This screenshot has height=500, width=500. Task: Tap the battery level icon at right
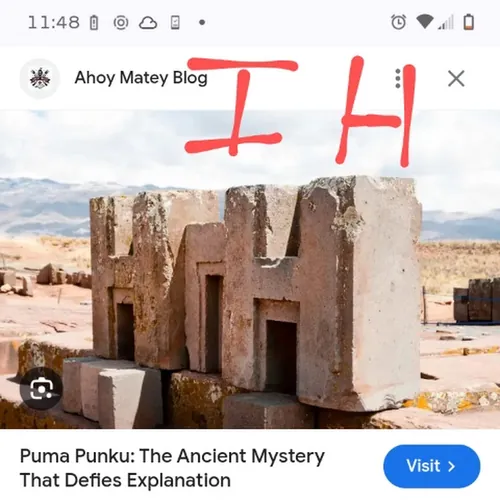pos(469,22)
